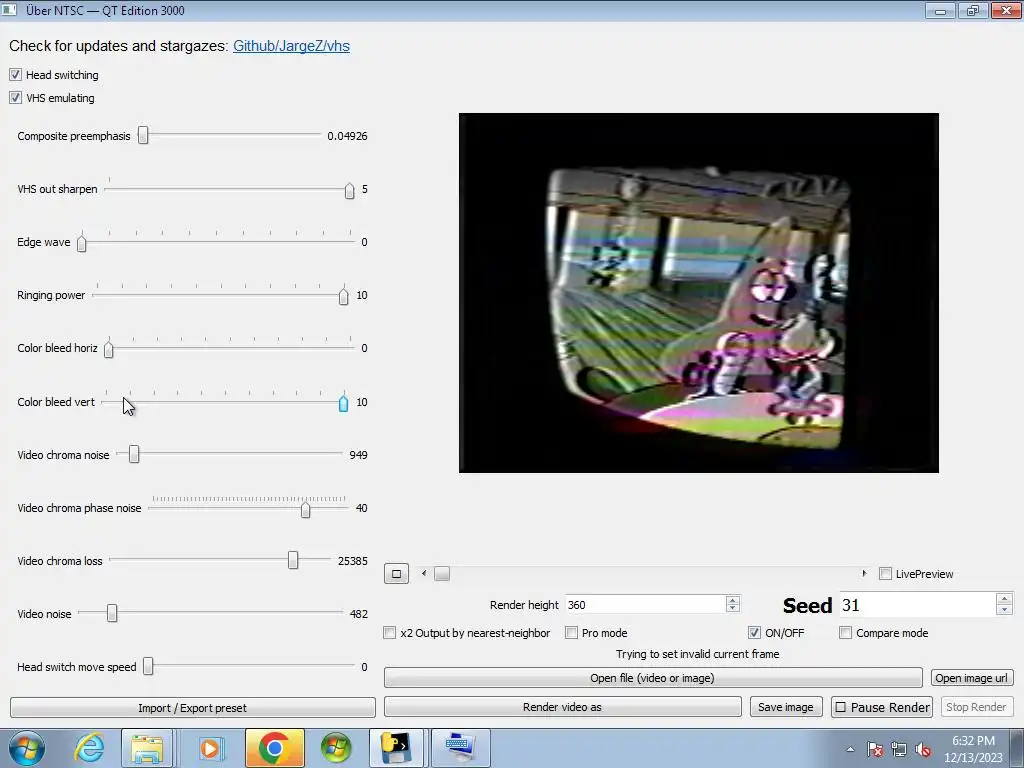The image size is (1024, 768).
Task: Open the Github/JargeZ/vhs link
Action: (291, 46)
